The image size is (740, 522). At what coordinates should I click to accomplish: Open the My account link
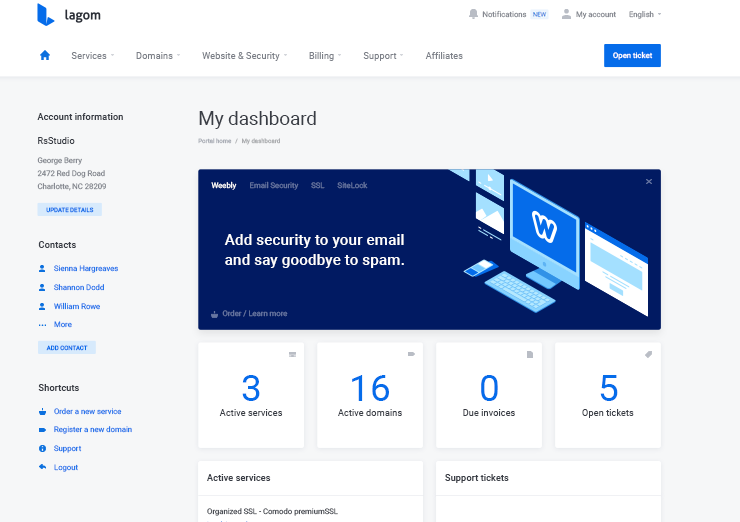tap(596, 14)
